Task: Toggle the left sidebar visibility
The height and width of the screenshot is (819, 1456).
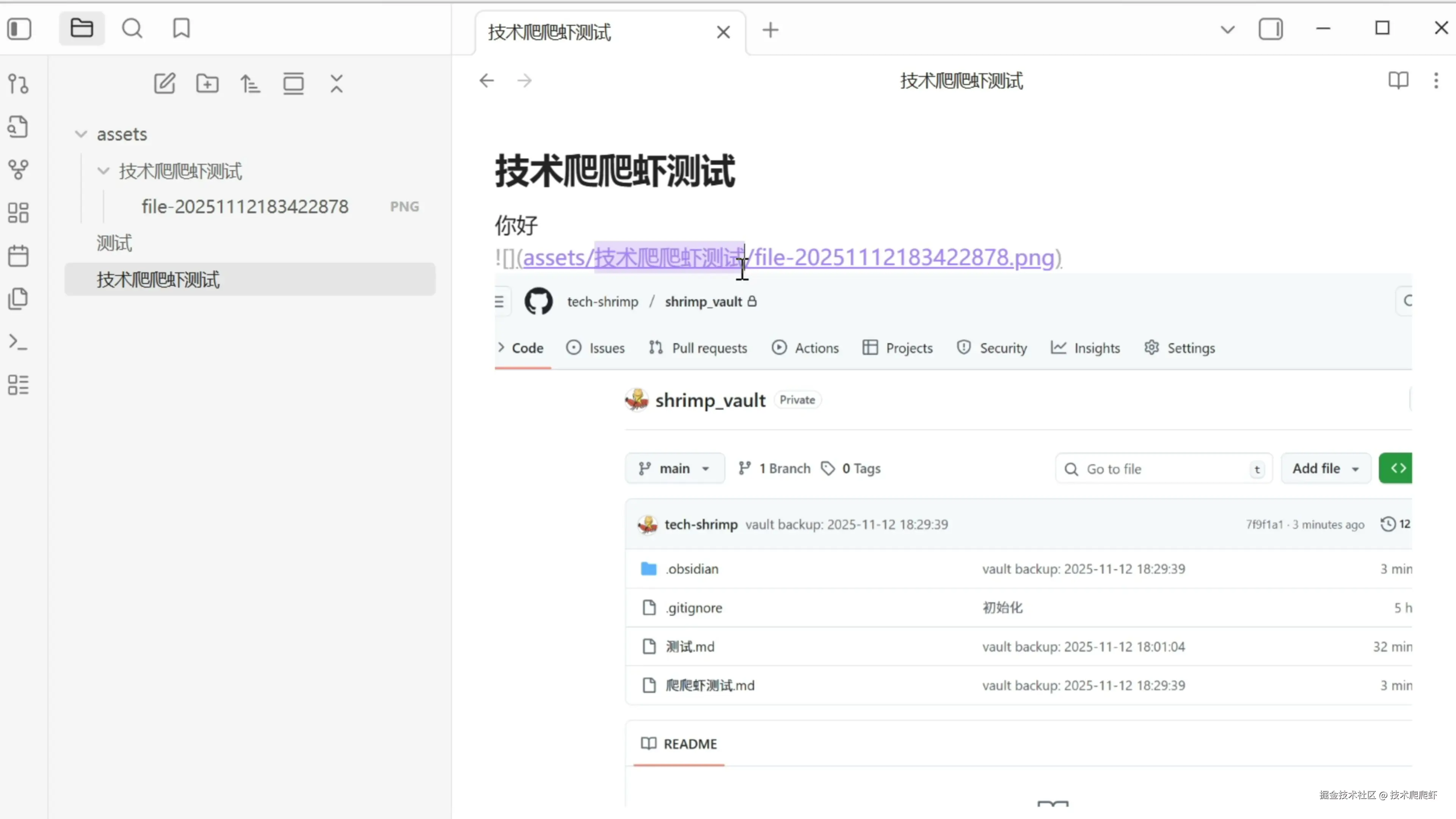Action: tap(19, 29)
